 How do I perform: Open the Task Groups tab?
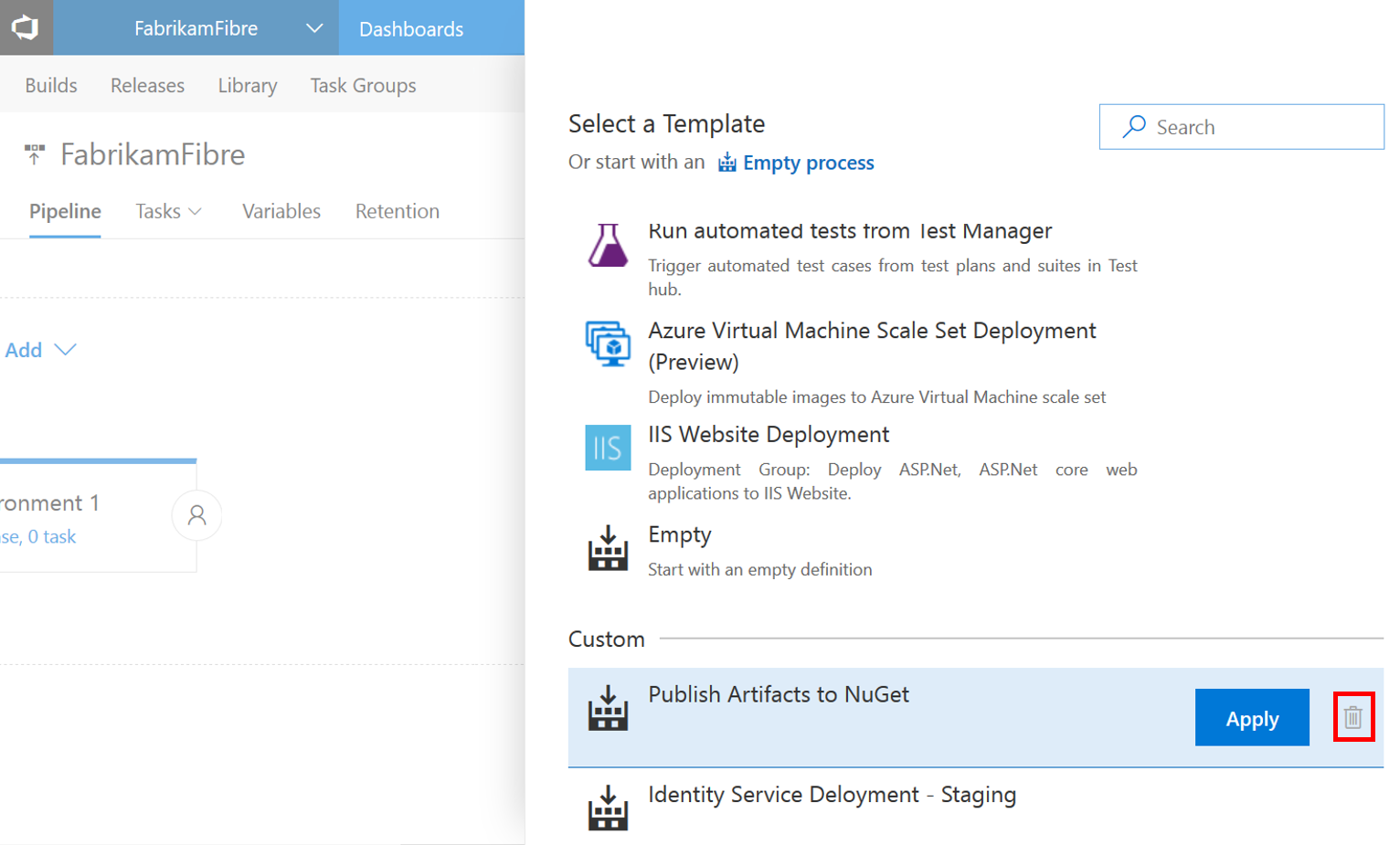point(363,85)
